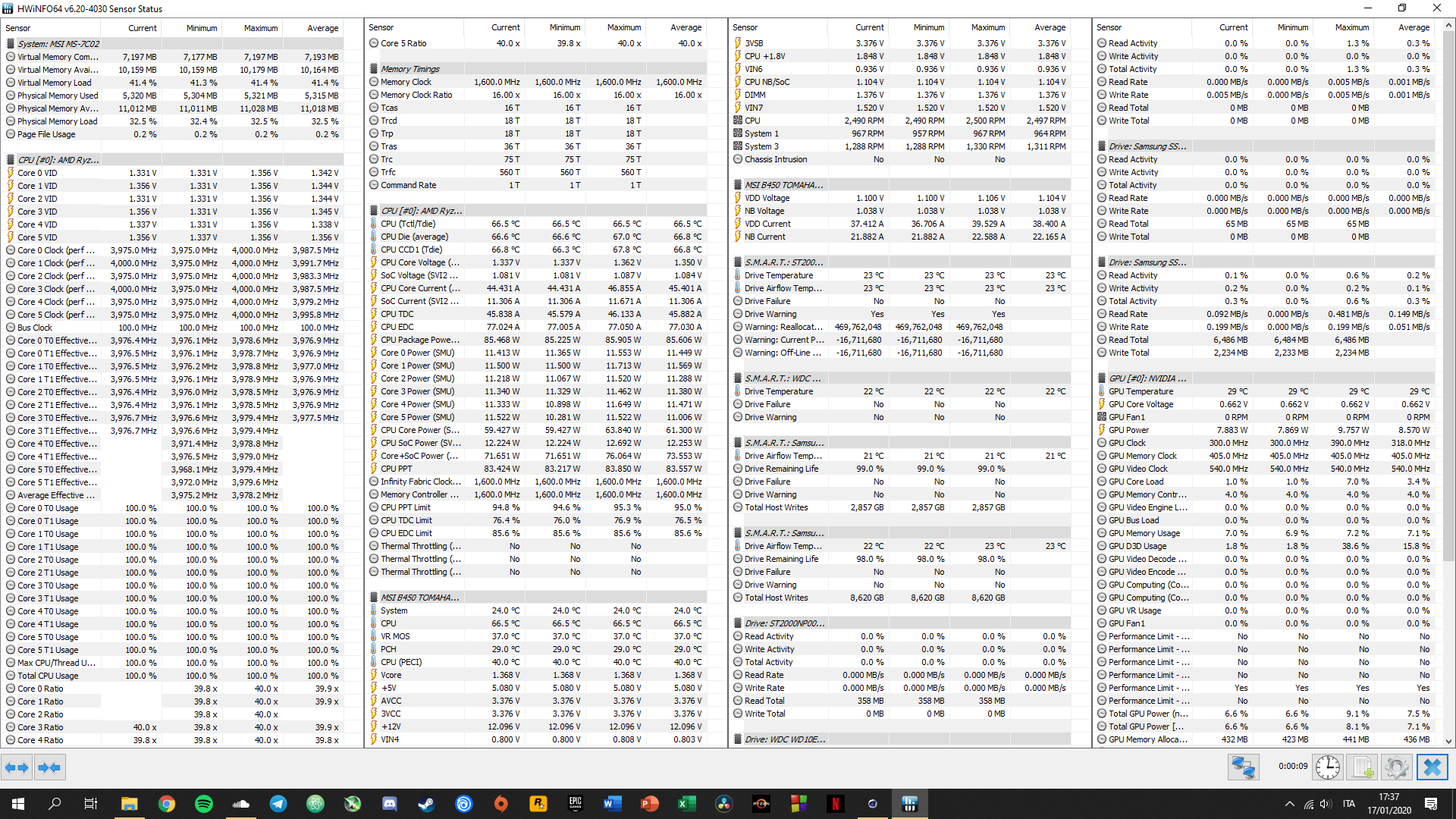Select the Physical Memory Load row
1456x819 pixels.
click(174, 121)
